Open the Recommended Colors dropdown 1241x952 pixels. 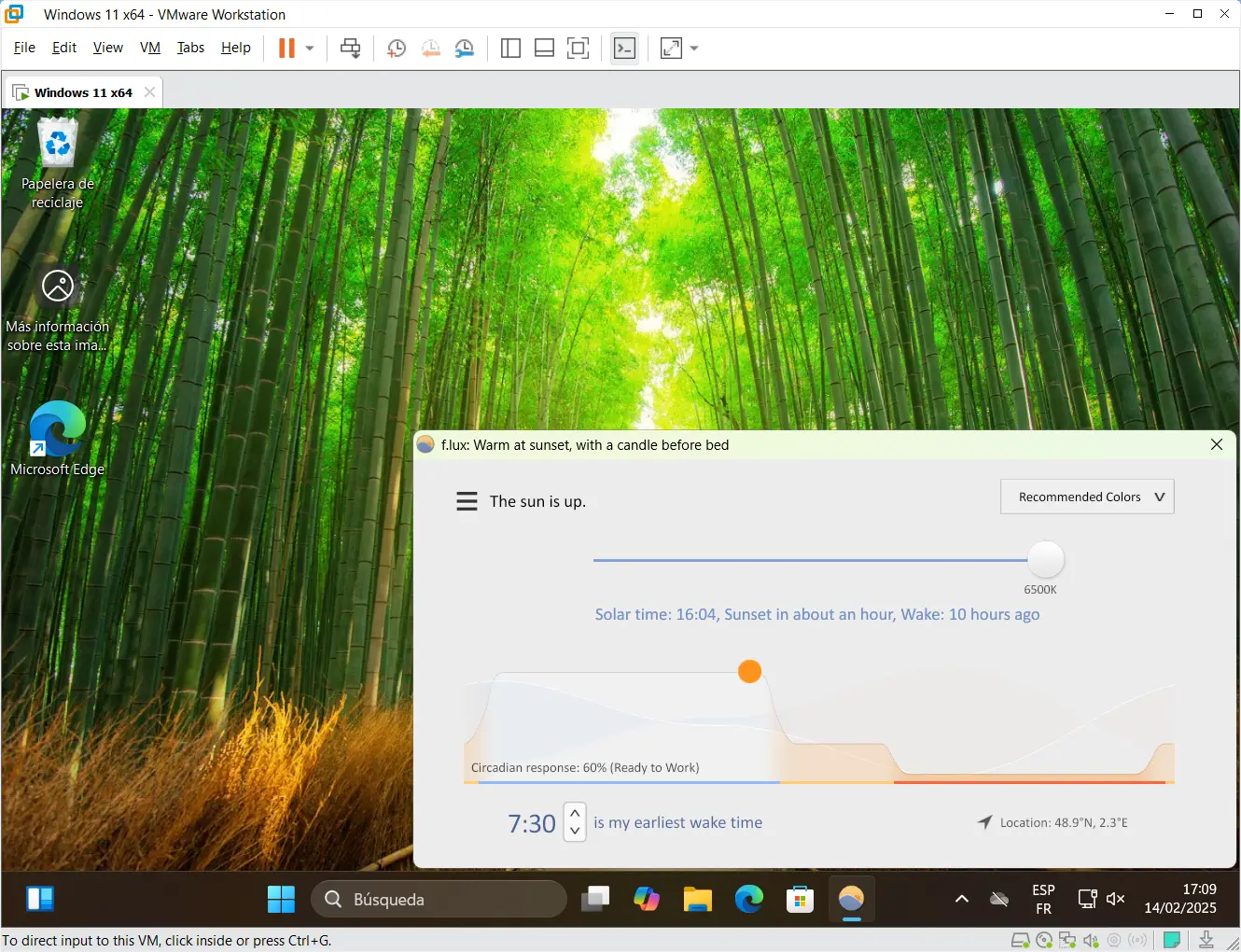tap(1087, 497)
